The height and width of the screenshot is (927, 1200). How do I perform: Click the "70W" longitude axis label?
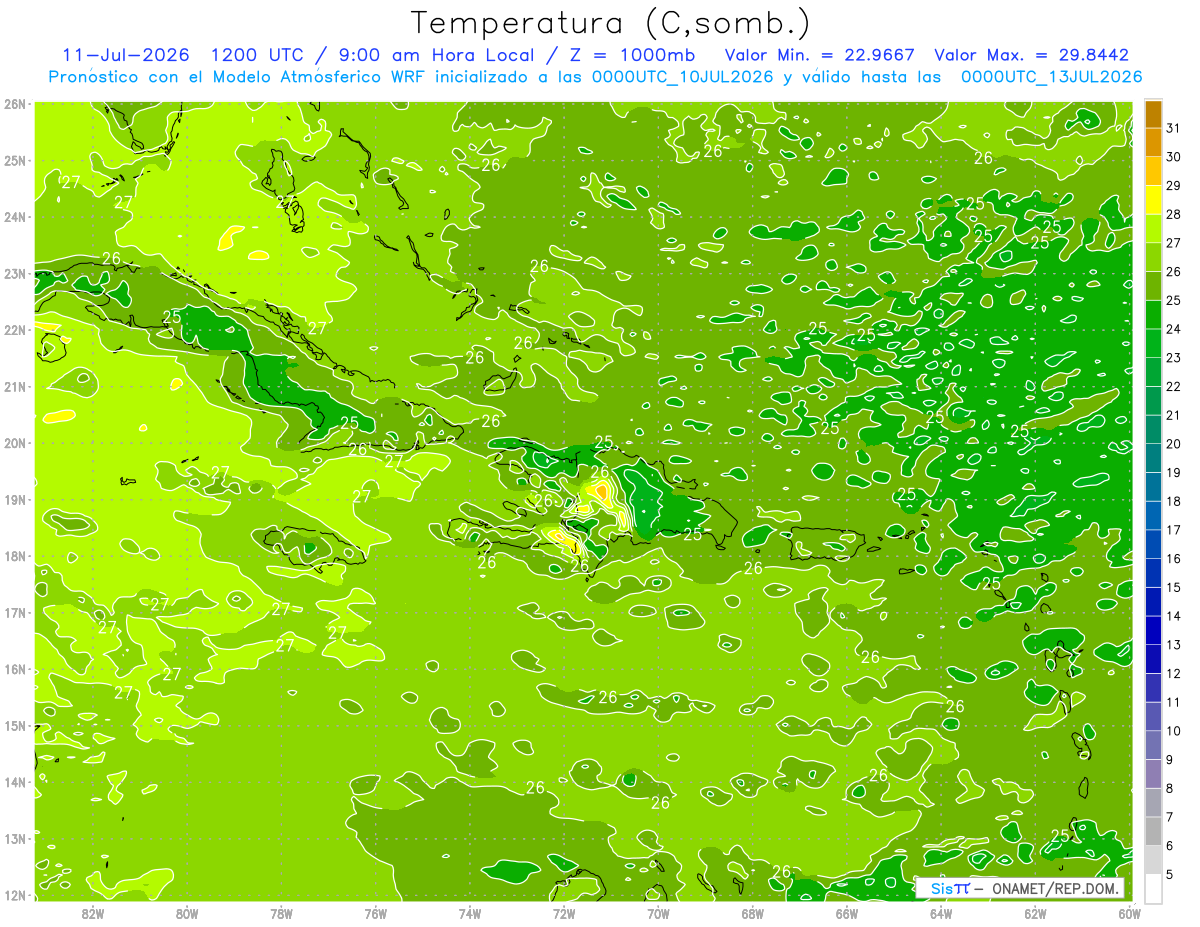pos(658,913)
